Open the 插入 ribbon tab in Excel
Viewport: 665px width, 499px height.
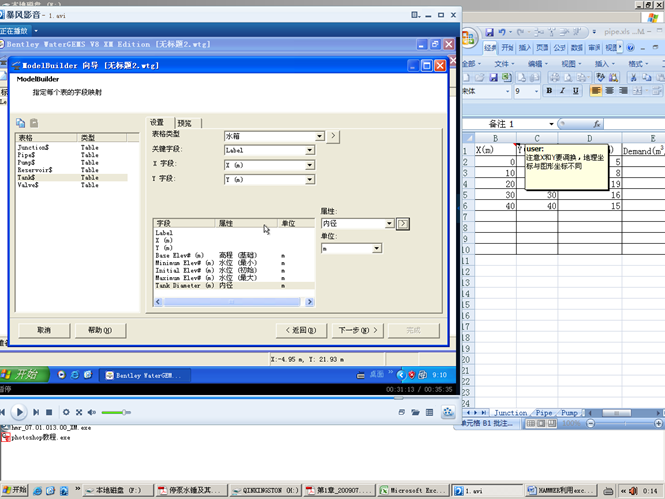527,48
